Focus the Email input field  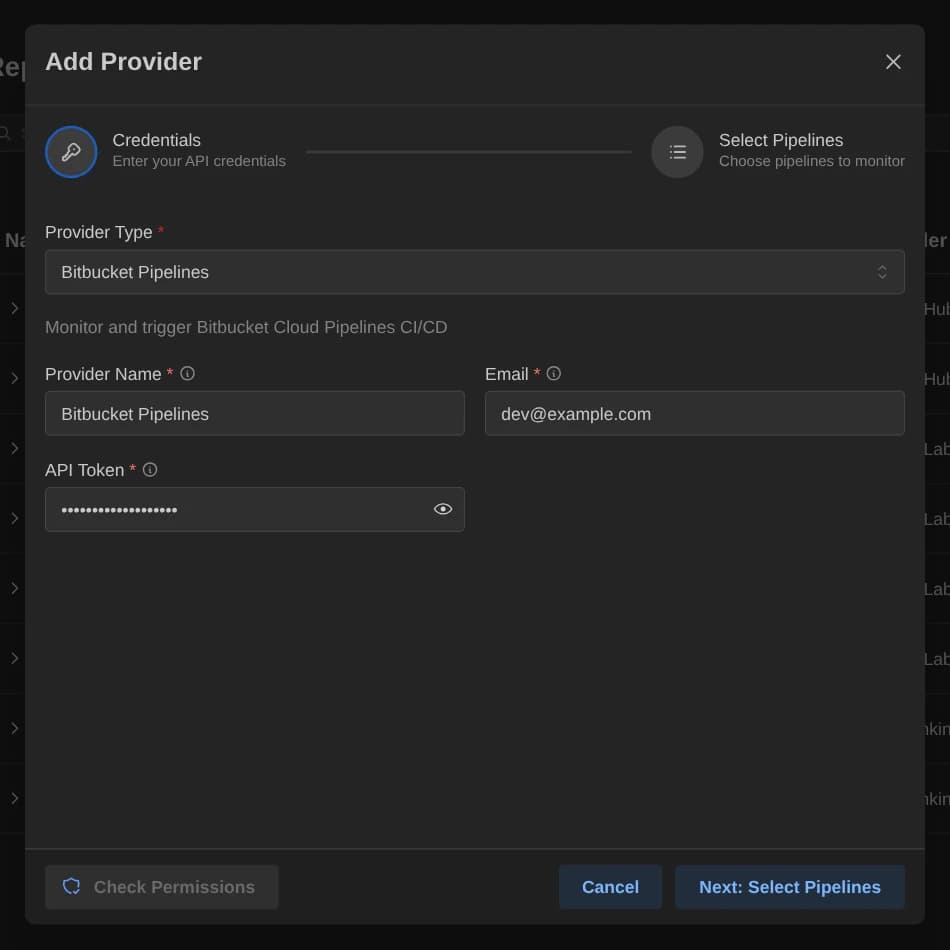pos(694,413)
